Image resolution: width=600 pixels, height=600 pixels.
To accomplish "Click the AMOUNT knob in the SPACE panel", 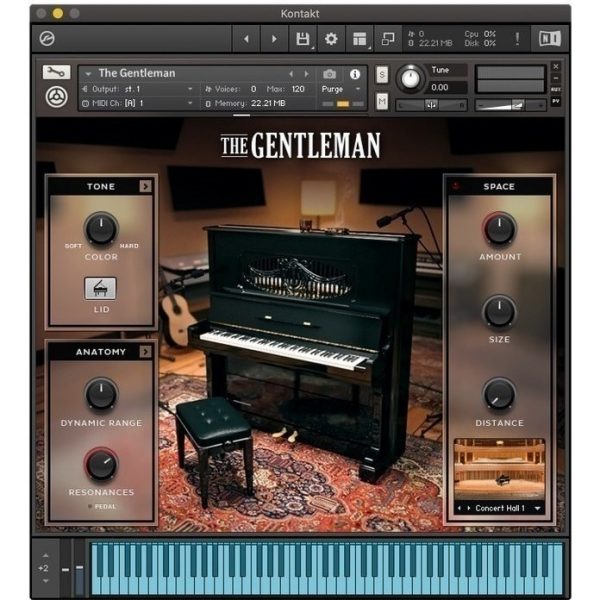I will 499,229.
